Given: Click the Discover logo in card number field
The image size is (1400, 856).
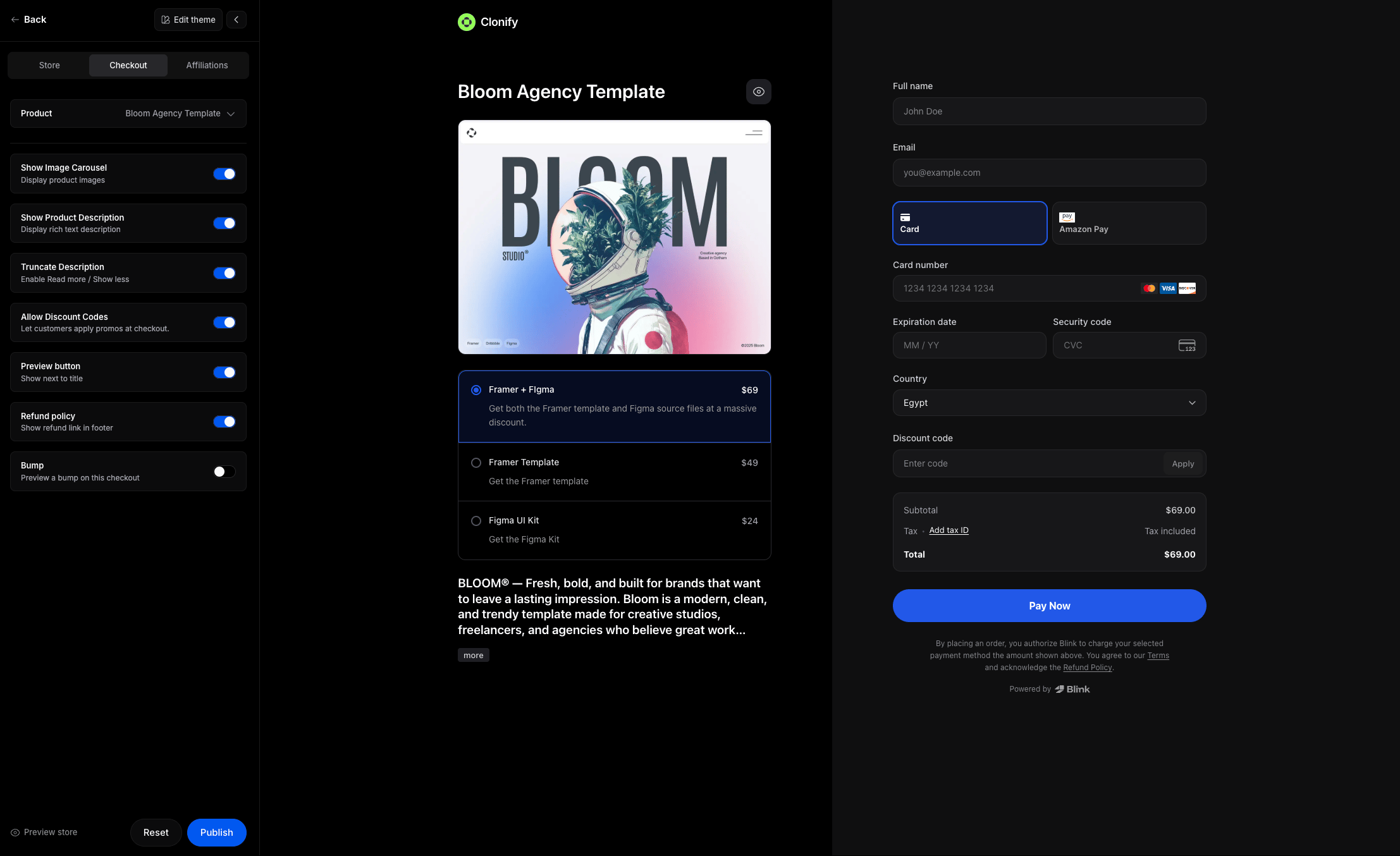Looking at the screenshot, I should click(x=1187, y=288).
